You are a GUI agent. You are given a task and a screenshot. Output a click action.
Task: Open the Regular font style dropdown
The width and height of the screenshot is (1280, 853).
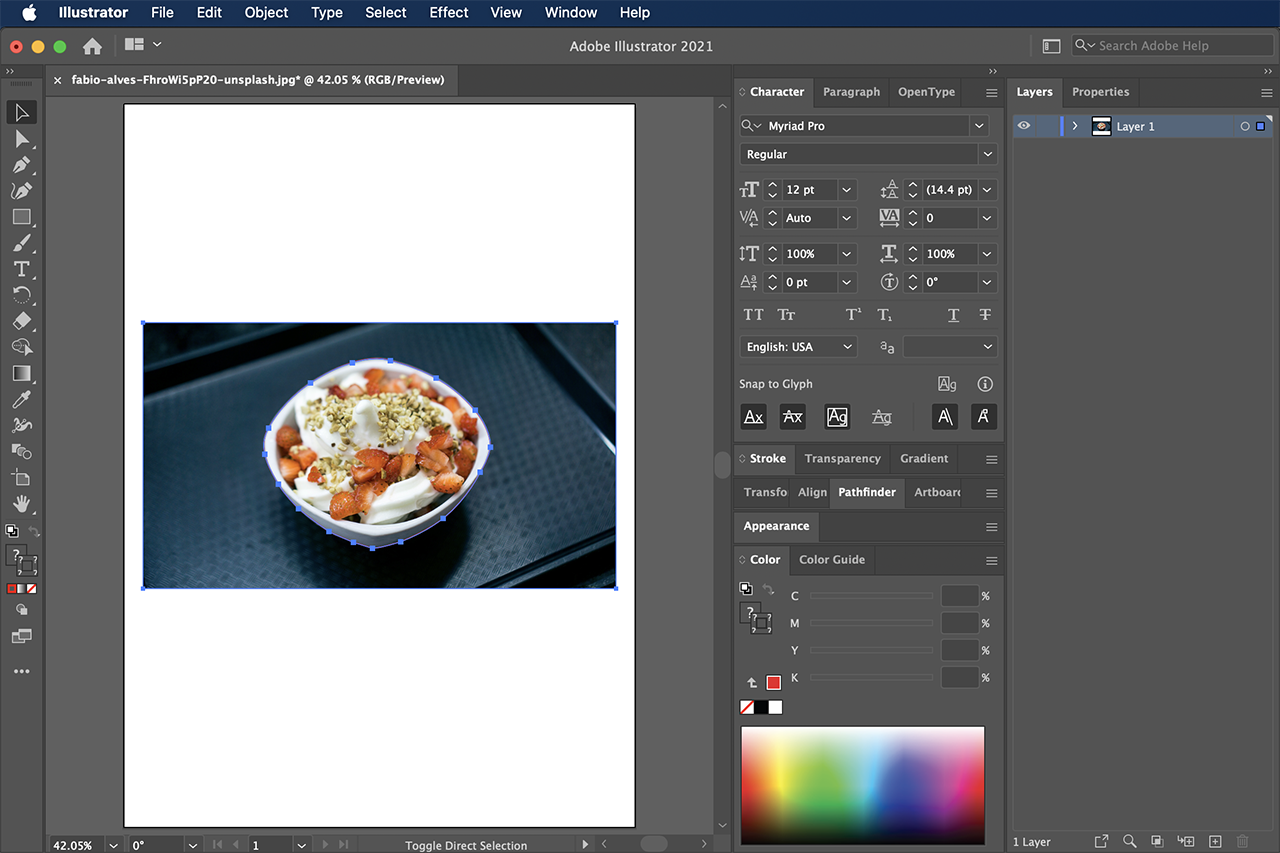[x=988, y=154]
